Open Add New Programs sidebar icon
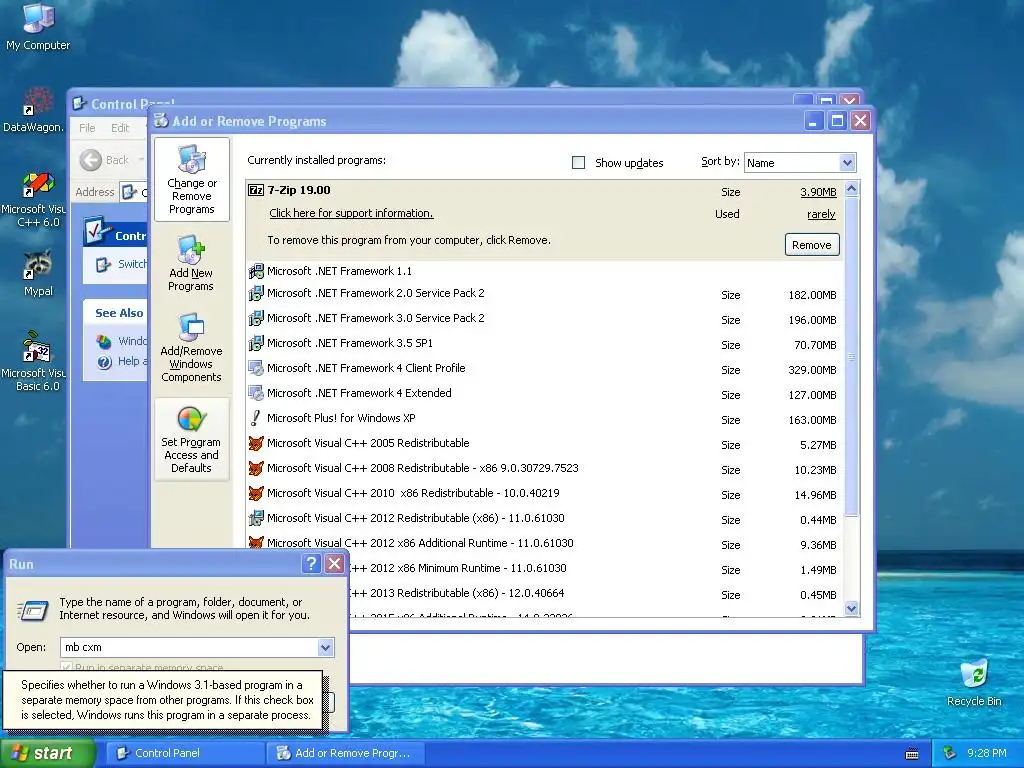This screenshot has height=768, width=1024. [x=191, y=263]
